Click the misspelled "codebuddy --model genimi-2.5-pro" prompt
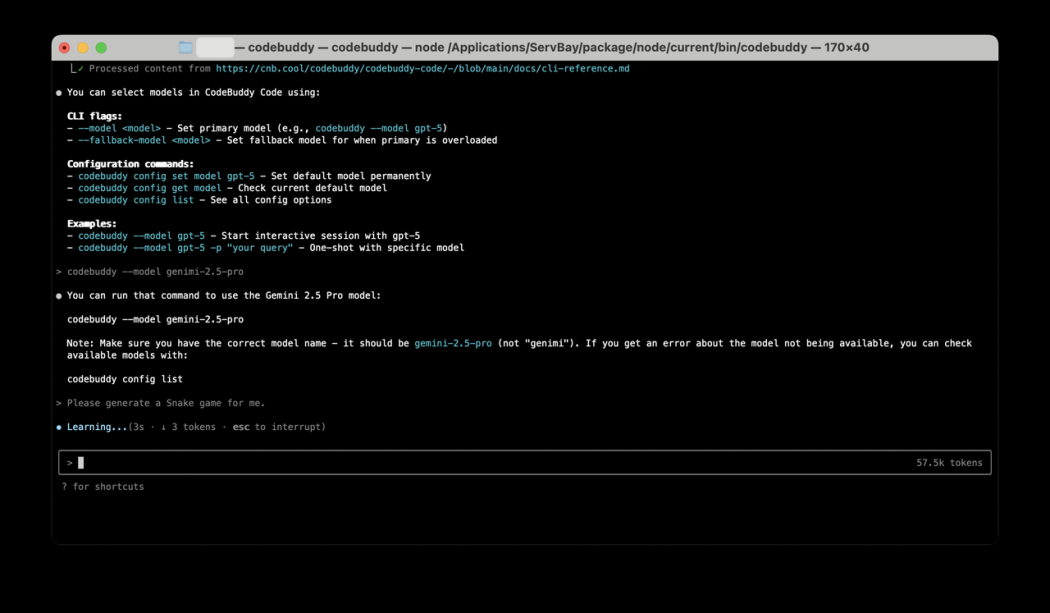 click(x=155, y=271)
